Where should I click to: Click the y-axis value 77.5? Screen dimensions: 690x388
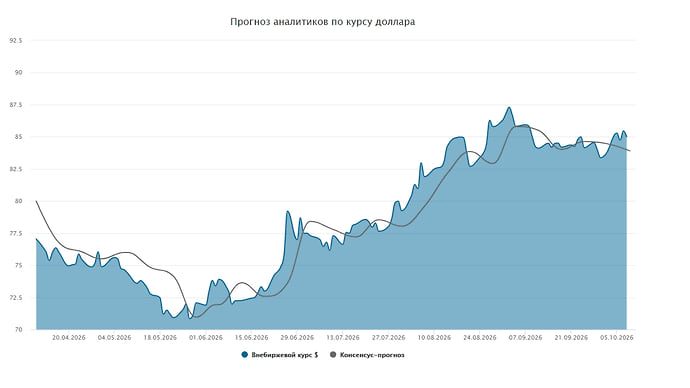coord(16,233)
